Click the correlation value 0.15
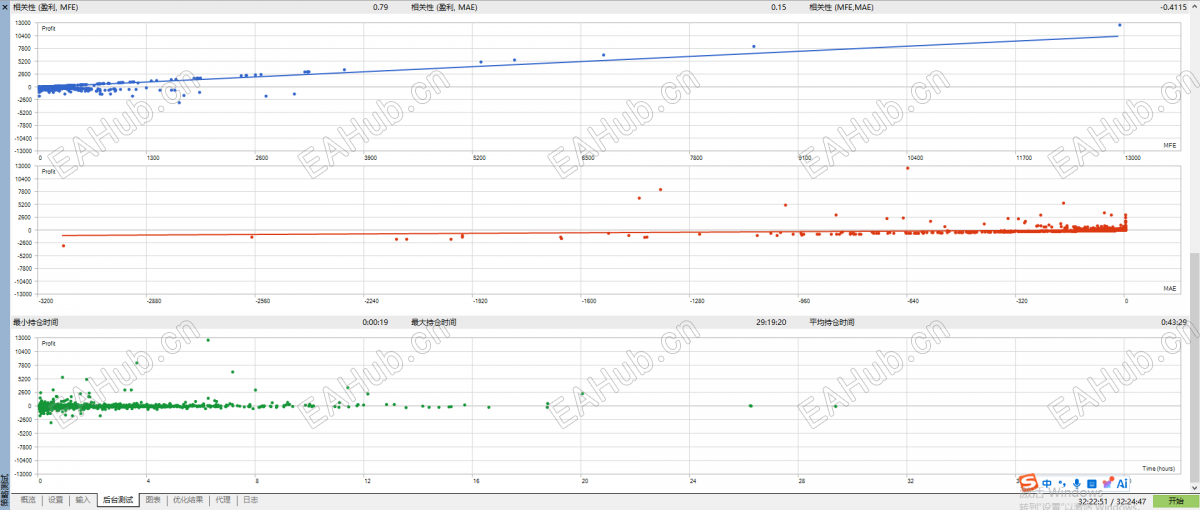Viewport: 1200px width, 510px height. point(779,7)
